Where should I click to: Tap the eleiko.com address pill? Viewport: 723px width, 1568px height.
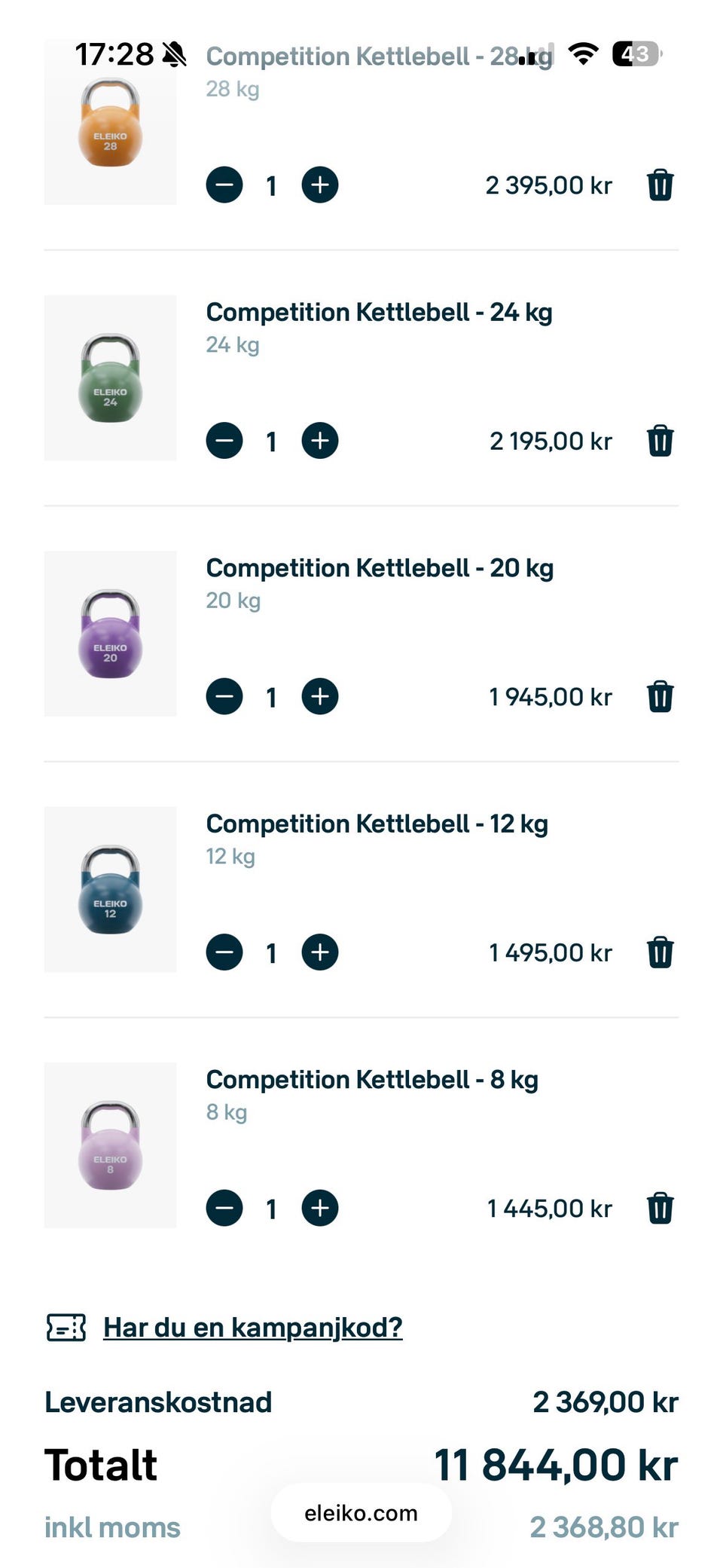click(x=361, y=1513)
